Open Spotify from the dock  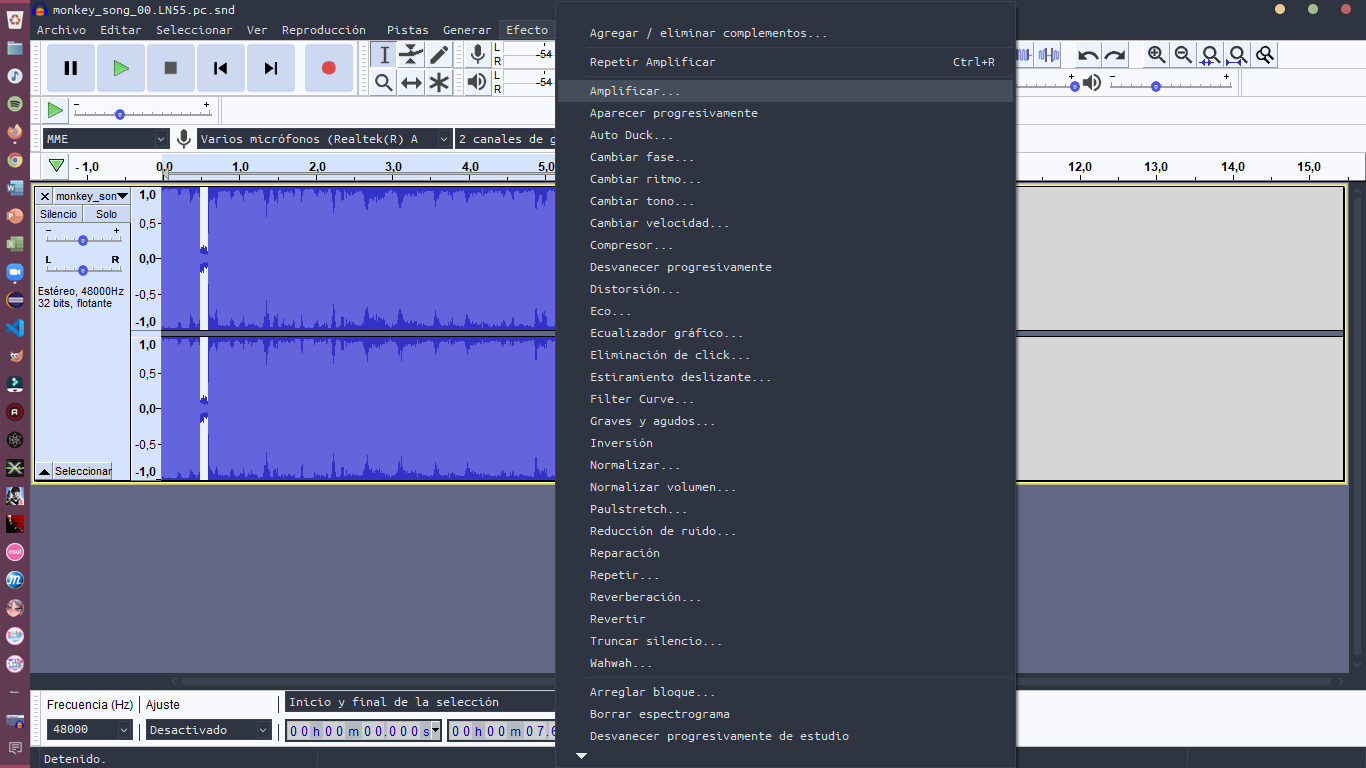point(15,103)
